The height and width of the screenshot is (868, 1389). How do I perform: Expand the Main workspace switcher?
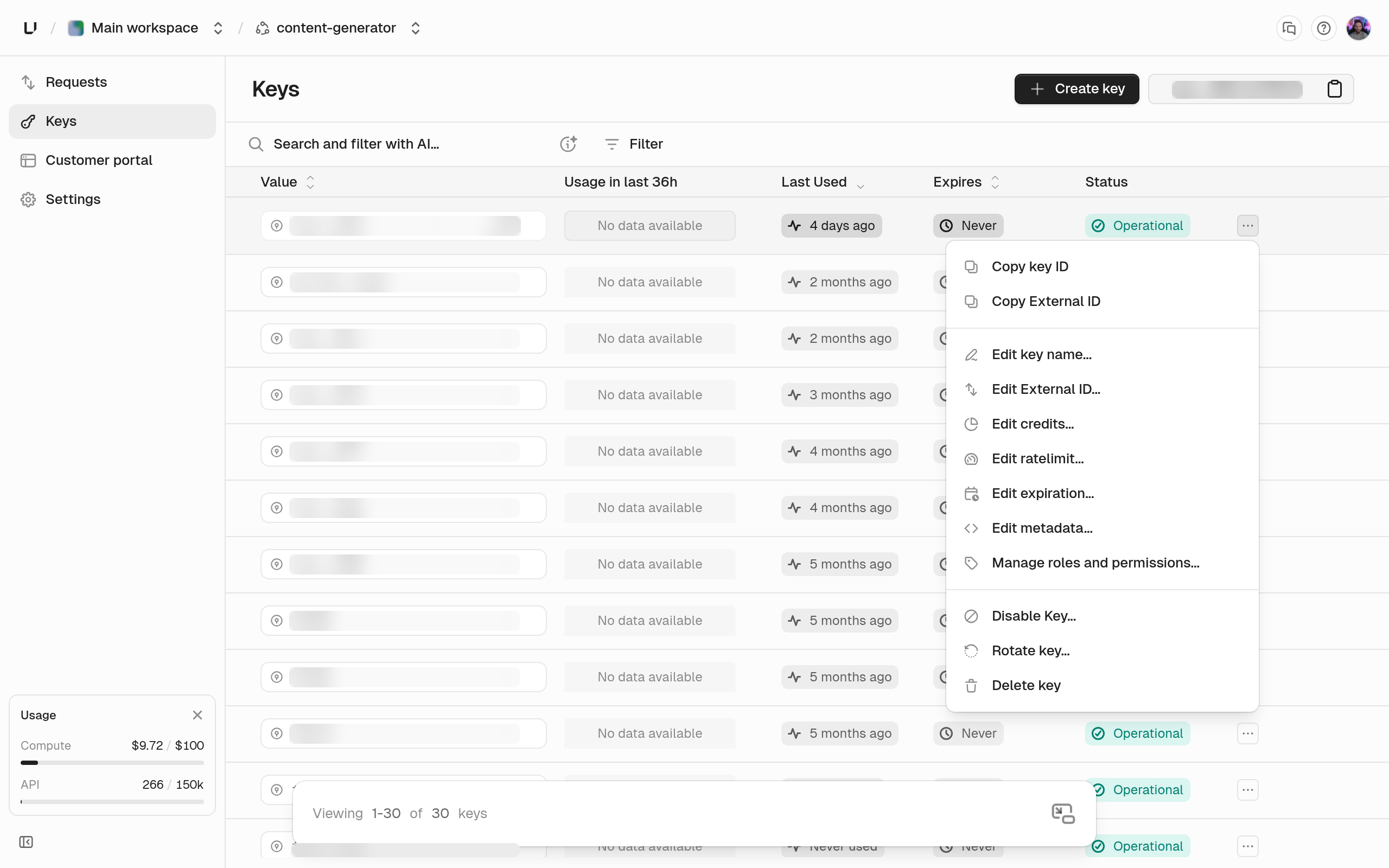point(218,28)
